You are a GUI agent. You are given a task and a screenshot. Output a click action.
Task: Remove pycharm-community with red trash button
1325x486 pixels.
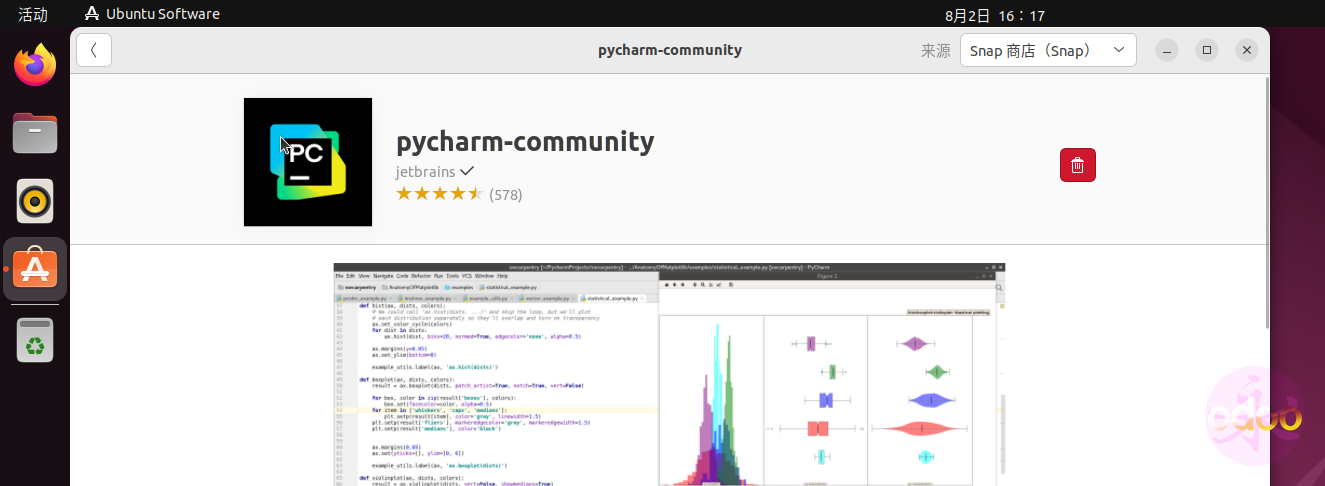1078,165
